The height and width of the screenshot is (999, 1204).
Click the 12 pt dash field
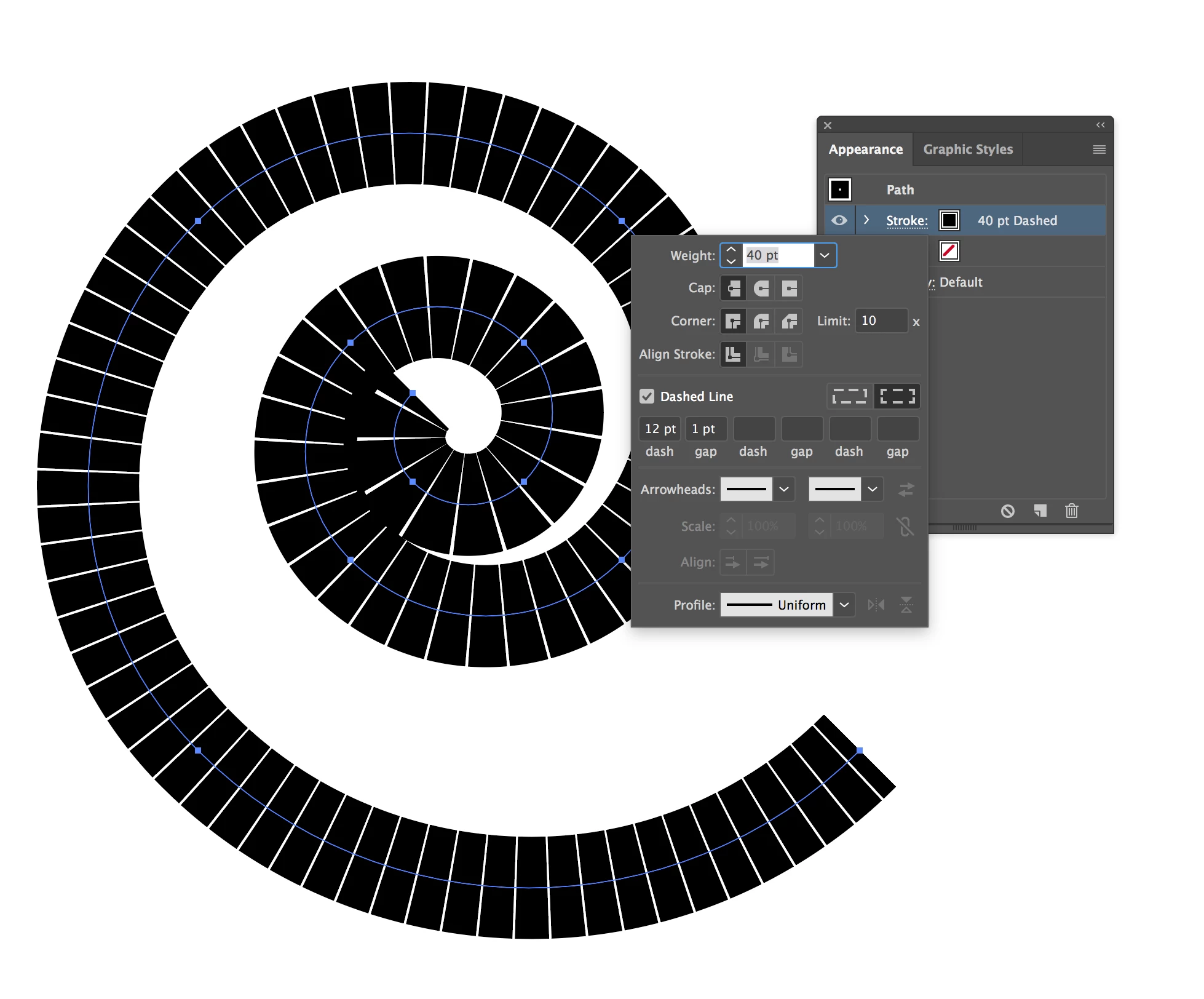coord(660,429)
